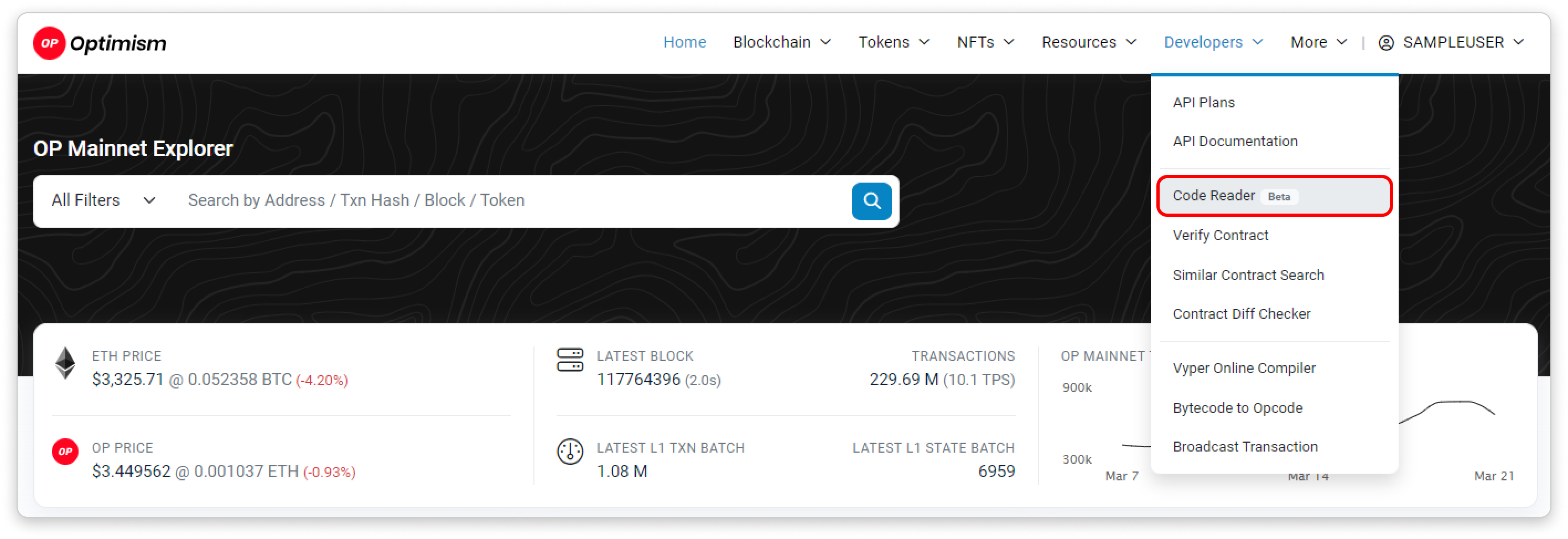Click the TRANSACTIONS label
Screen dimensions: 1568x539
[963, 356]
